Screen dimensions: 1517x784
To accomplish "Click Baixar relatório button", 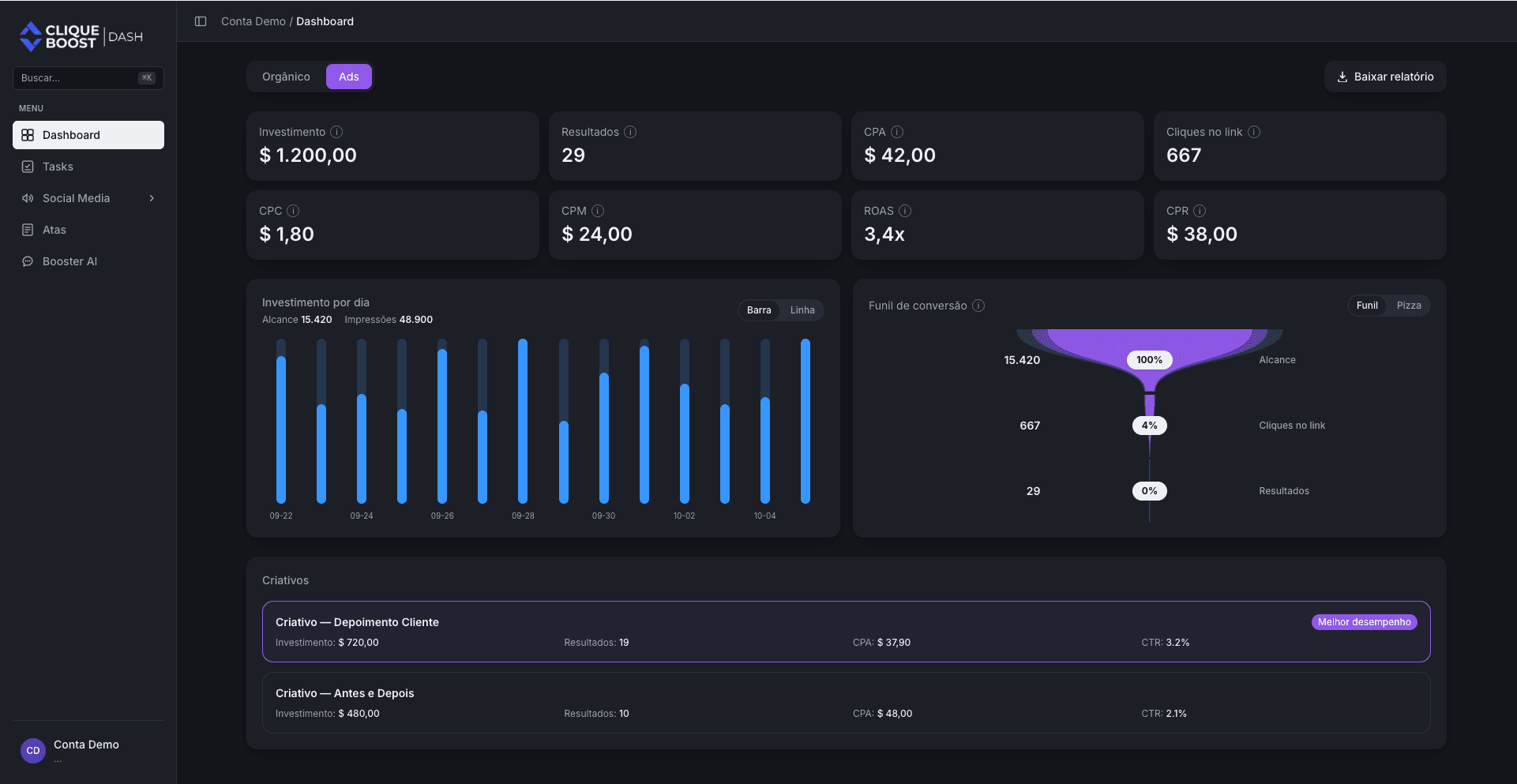I will tap(1385, 77).
